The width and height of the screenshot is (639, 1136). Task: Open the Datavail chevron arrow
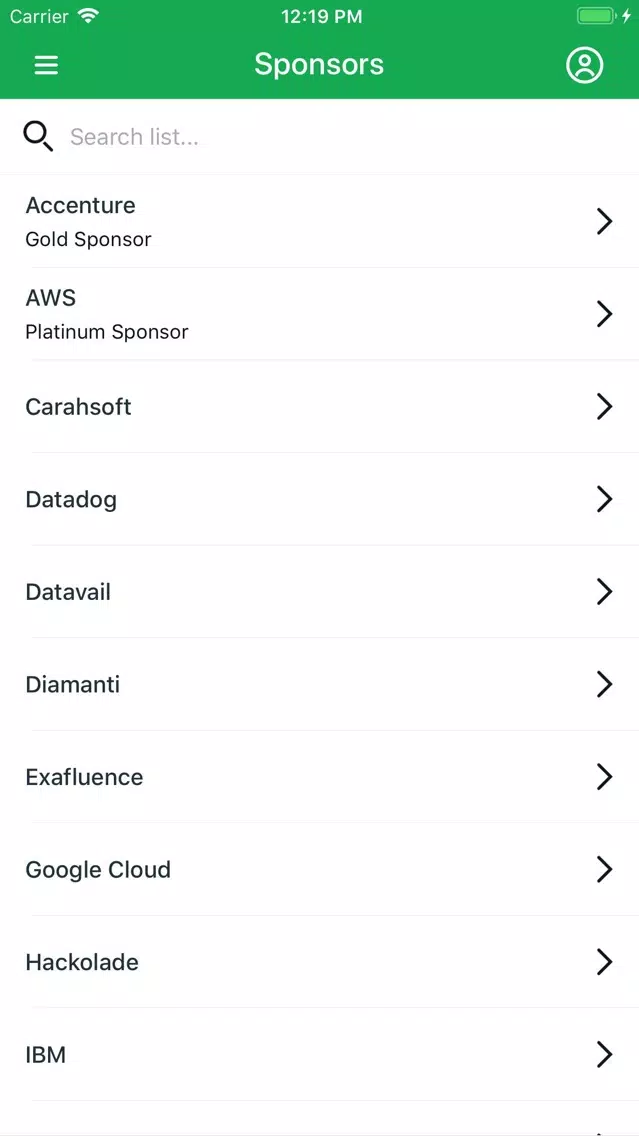[604, 592]
